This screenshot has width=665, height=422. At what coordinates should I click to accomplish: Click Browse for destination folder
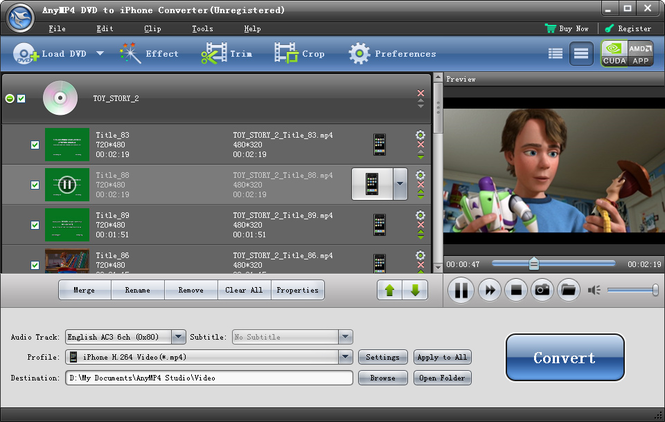tap(383, 378)
